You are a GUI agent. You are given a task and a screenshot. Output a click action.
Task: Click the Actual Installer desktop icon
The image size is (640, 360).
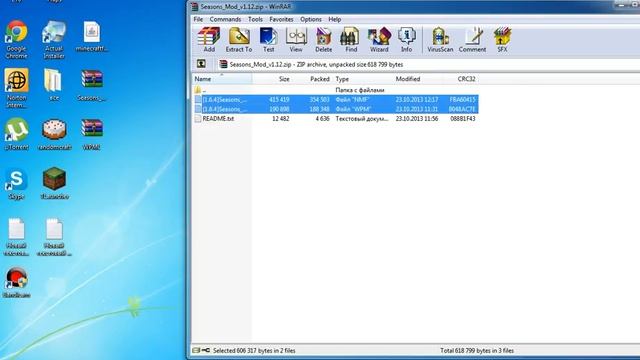54,39
